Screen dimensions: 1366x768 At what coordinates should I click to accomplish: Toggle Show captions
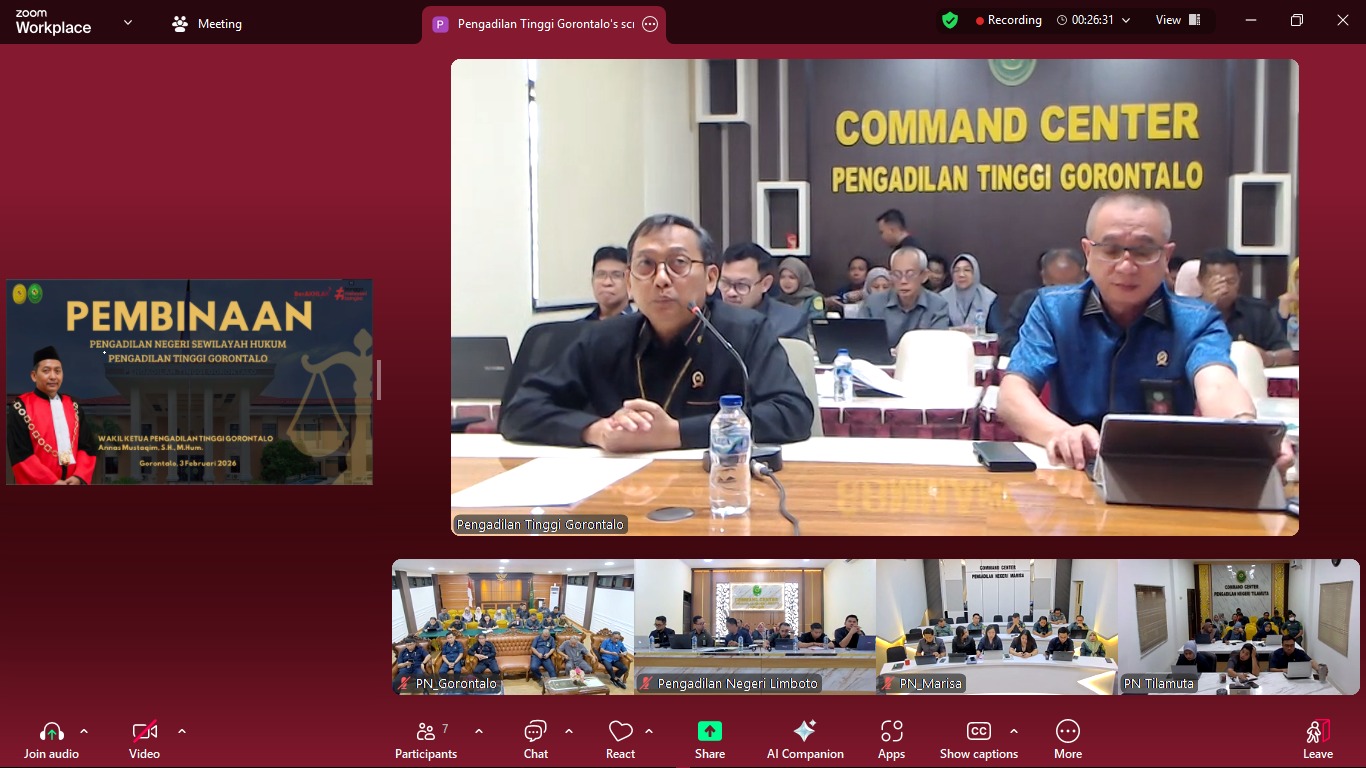[978, 732]
